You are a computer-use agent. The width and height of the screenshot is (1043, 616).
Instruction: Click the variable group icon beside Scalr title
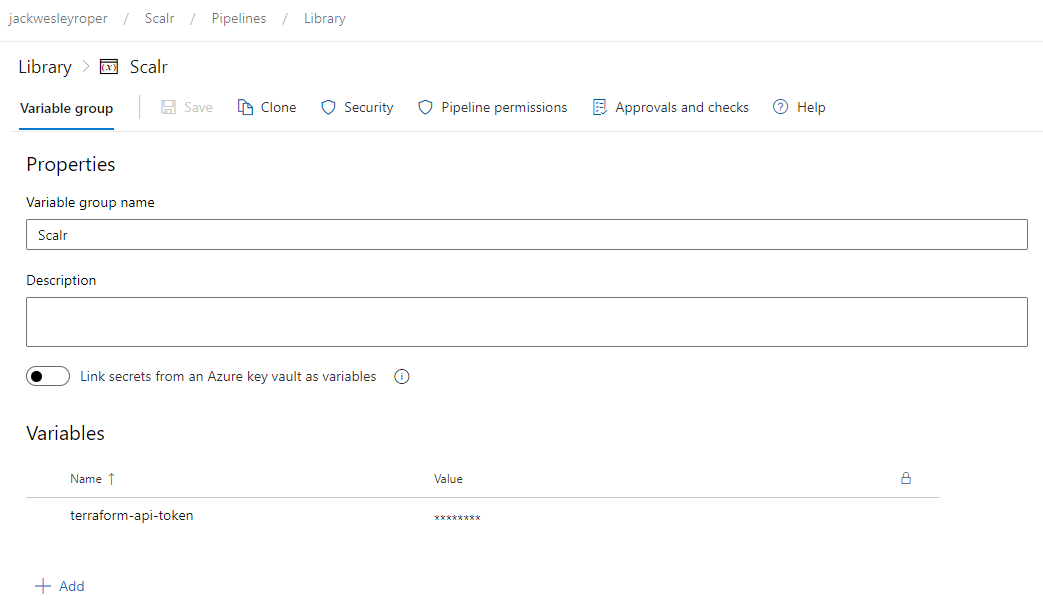(x=109, y=67)
